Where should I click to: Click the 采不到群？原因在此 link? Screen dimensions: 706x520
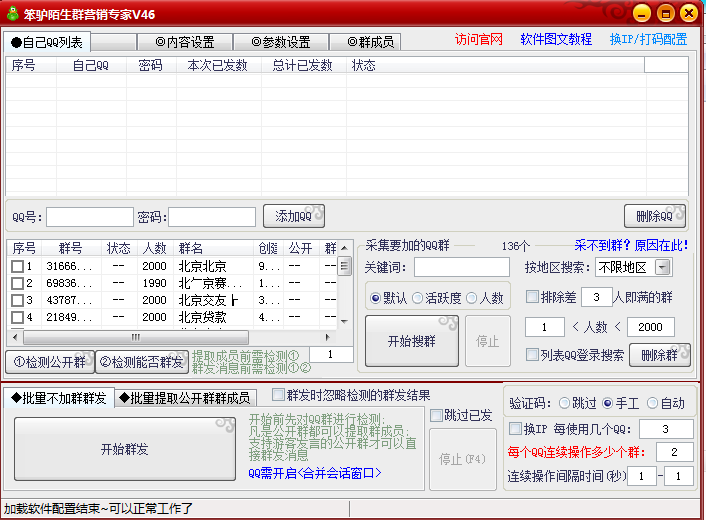coord(631,245)
